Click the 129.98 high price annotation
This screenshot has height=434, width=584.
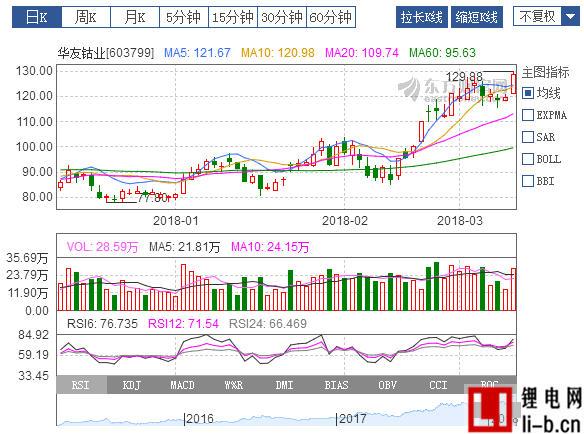[x=464, y=77]
